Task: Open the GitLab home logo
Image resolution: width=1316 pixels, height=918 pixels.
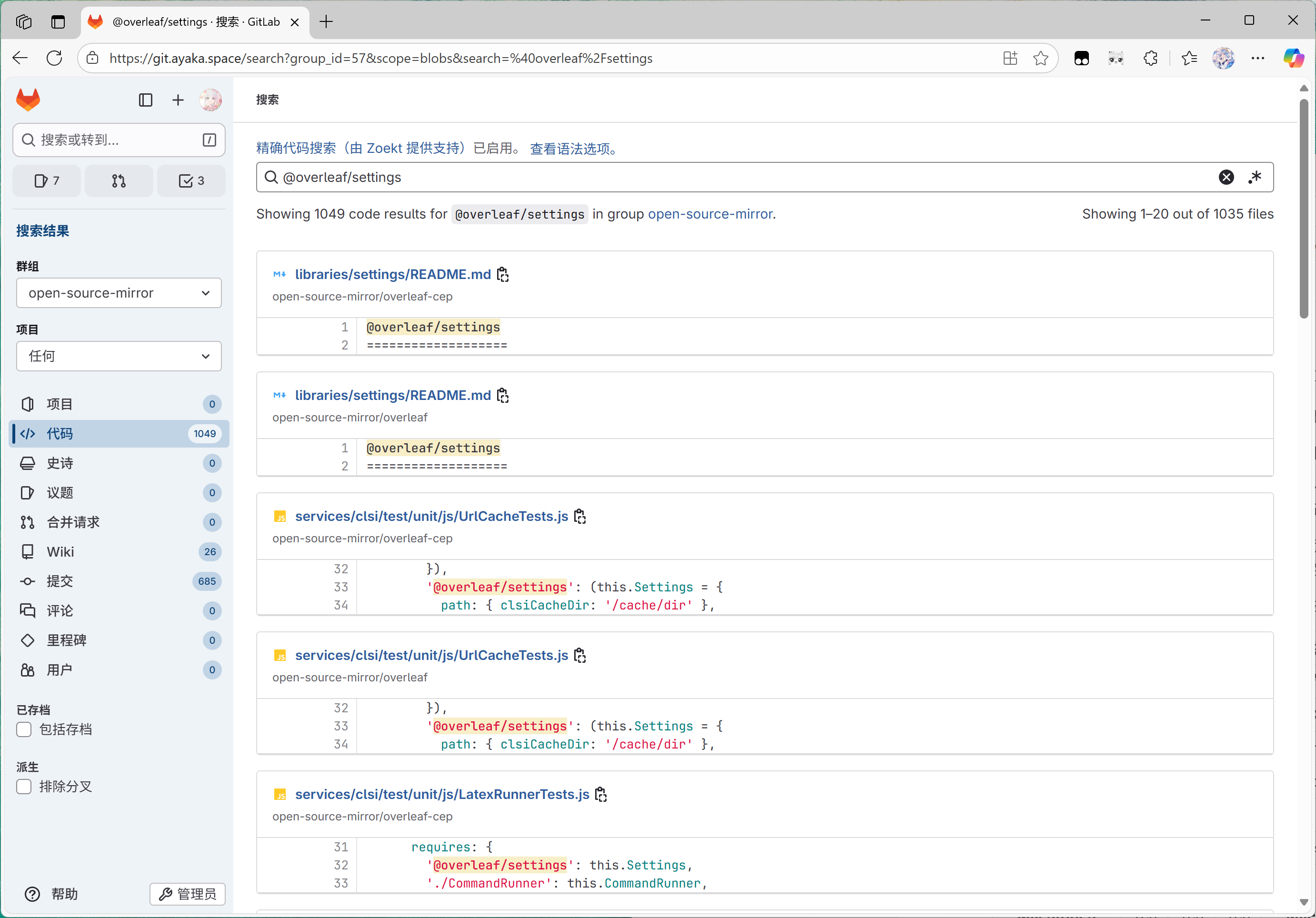Action: click(x=28, y=100)
